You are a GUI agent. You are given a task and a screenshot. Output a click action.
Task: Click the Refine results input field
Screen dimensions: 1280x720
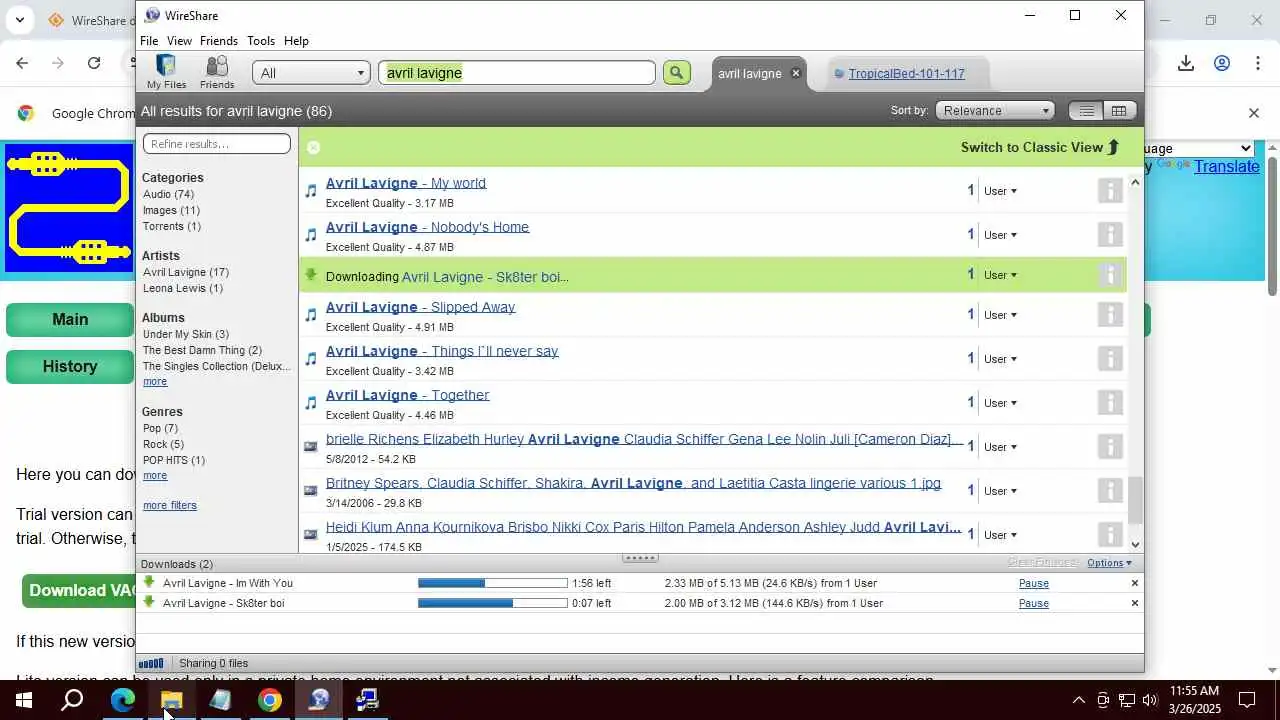point(217,144)
